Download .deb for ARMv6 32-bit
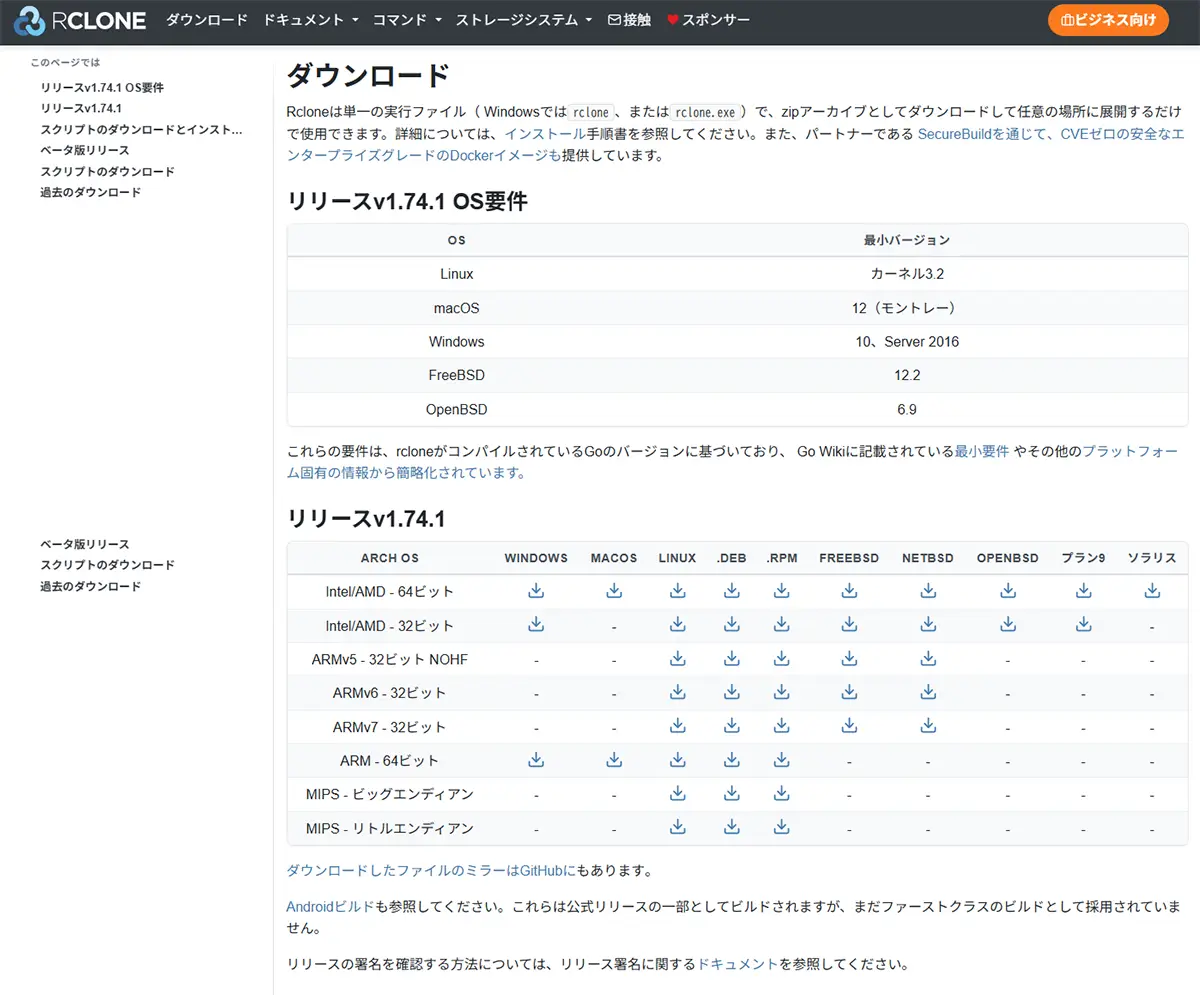The image size is (1200, 995). coord(731,692)
